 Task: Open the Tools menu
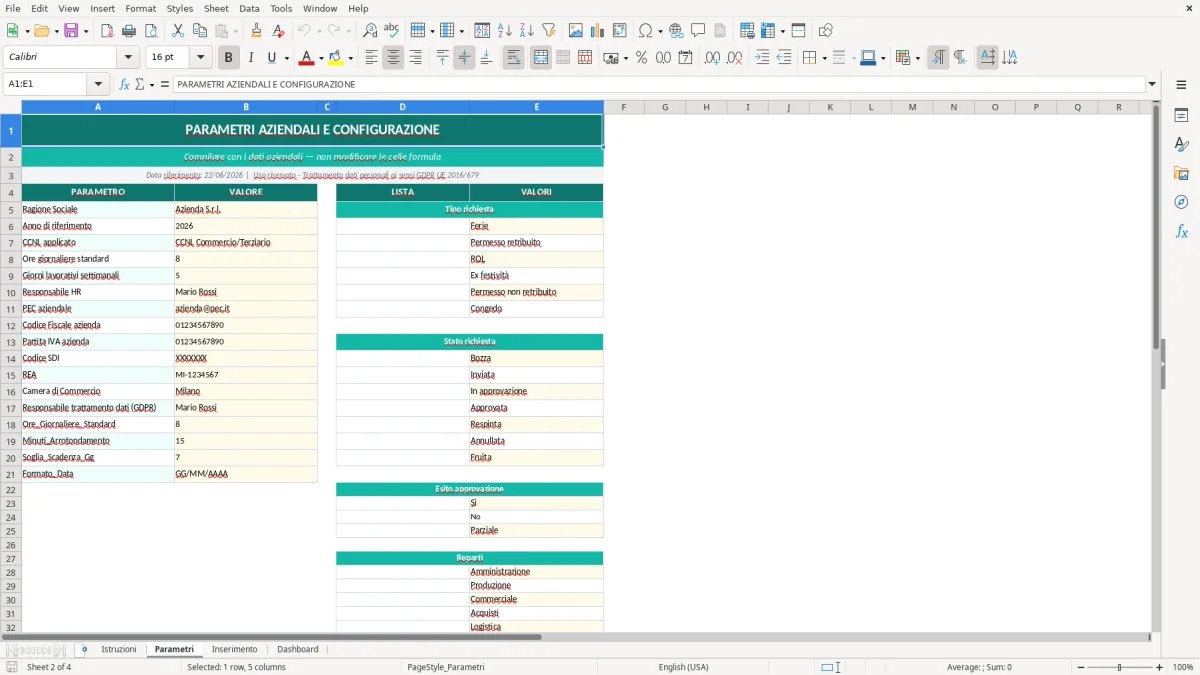coord(281,8)
